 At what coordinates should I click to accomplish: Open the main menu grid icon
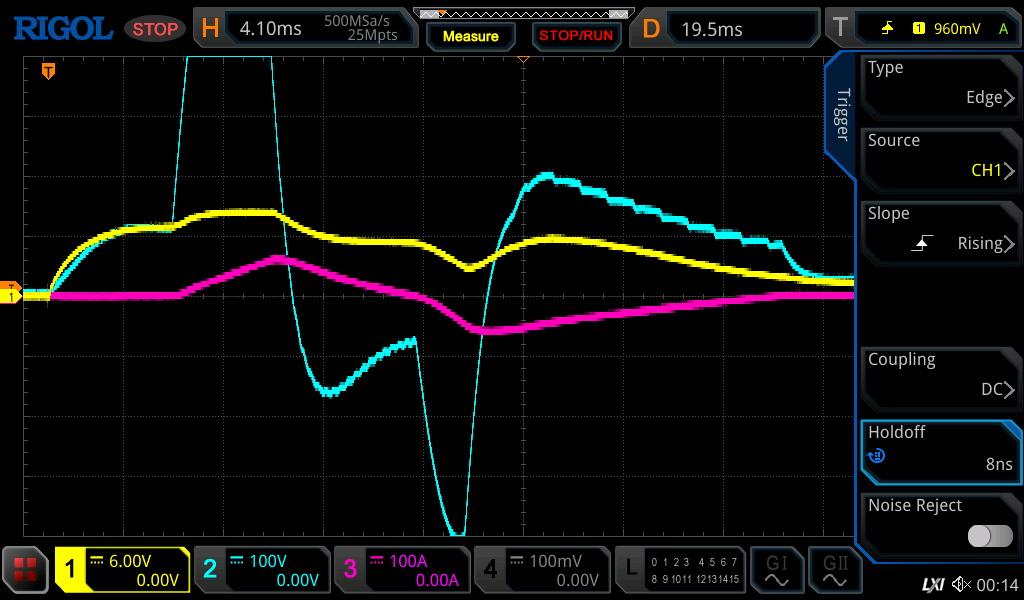coord(26,570)
